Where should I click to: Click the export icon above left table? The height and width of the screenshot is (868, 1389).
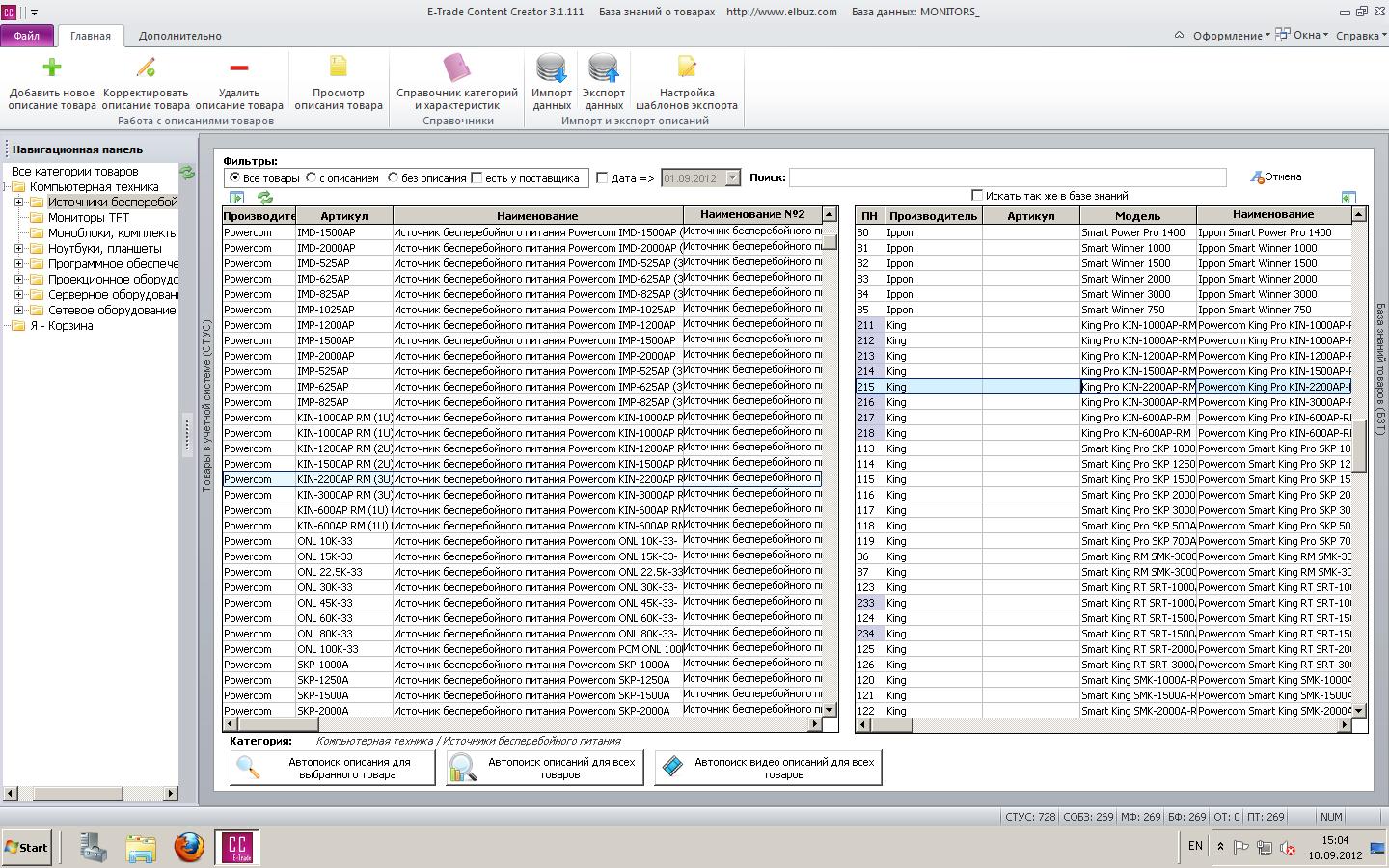(x=236, y=198)
